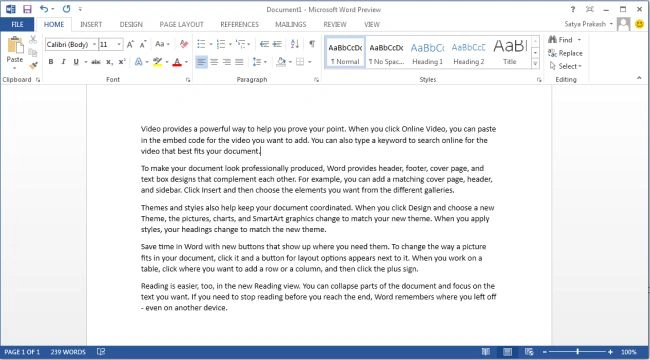Justify the paragraph text

click(x=239, y=62)
